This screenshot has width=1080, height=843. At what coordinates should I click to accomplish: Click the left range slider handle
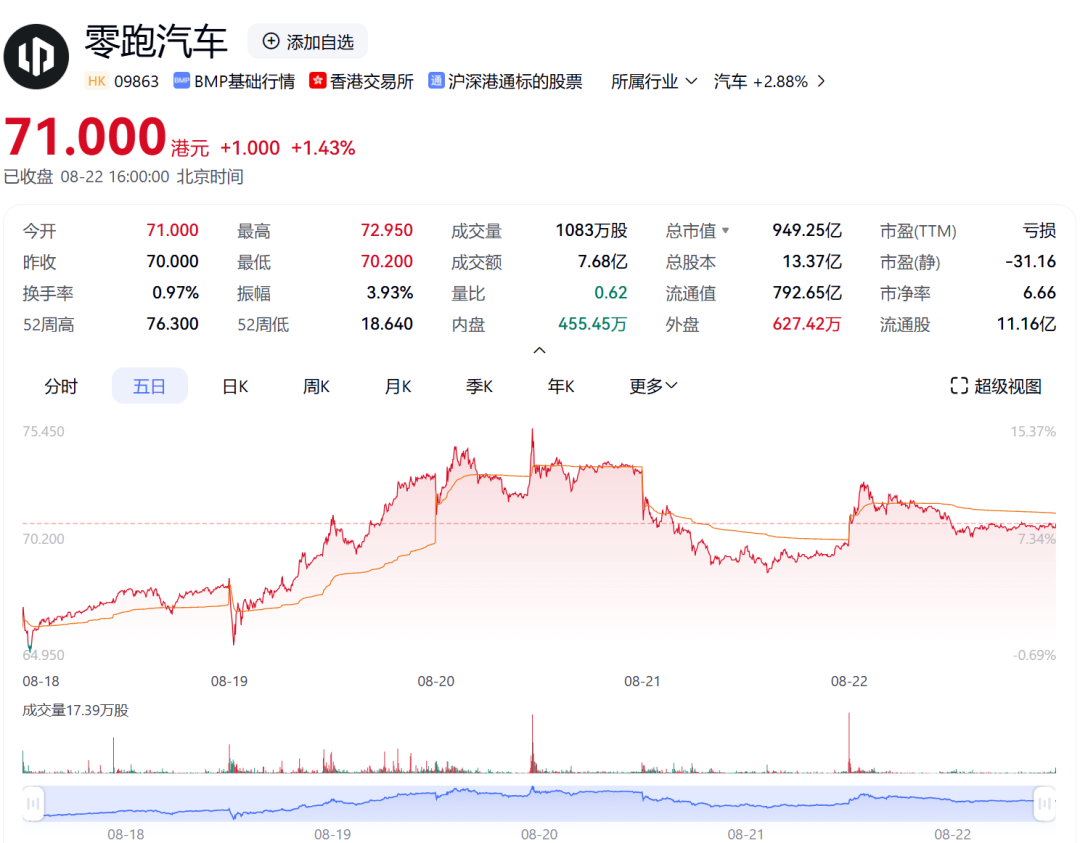coord(33,803)
